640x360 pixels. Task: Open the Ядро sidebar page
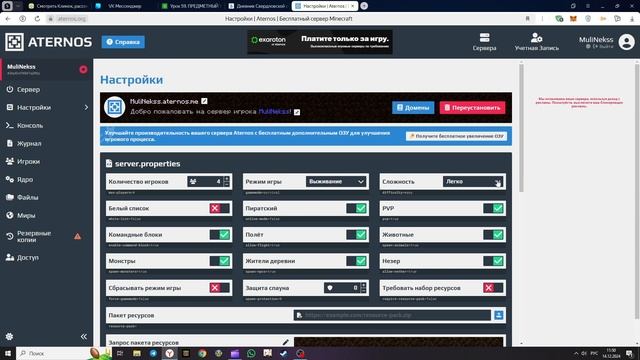[20, 179]
